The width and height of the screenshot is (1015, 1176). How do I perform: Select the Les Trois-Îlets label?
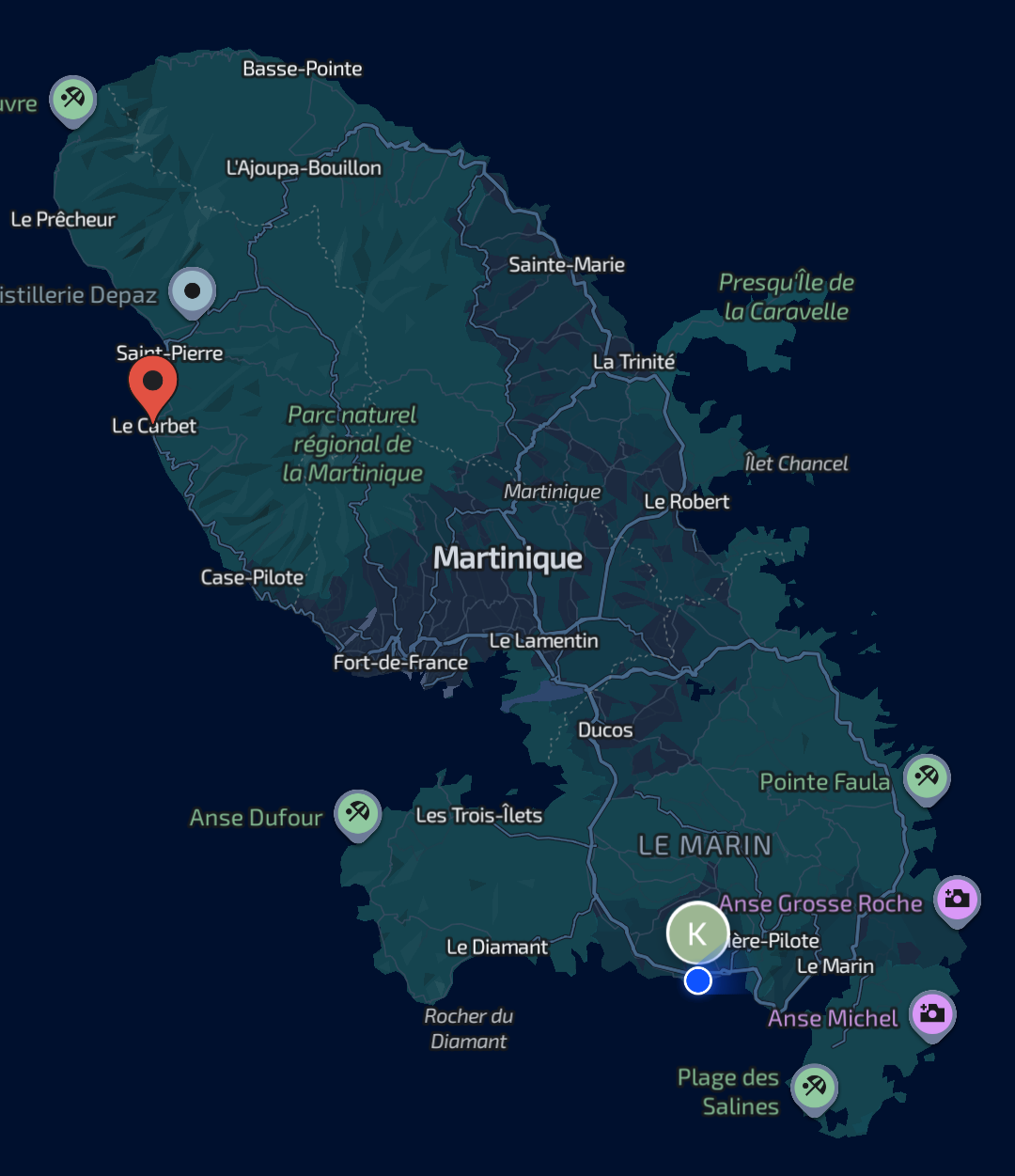[478, 815]
